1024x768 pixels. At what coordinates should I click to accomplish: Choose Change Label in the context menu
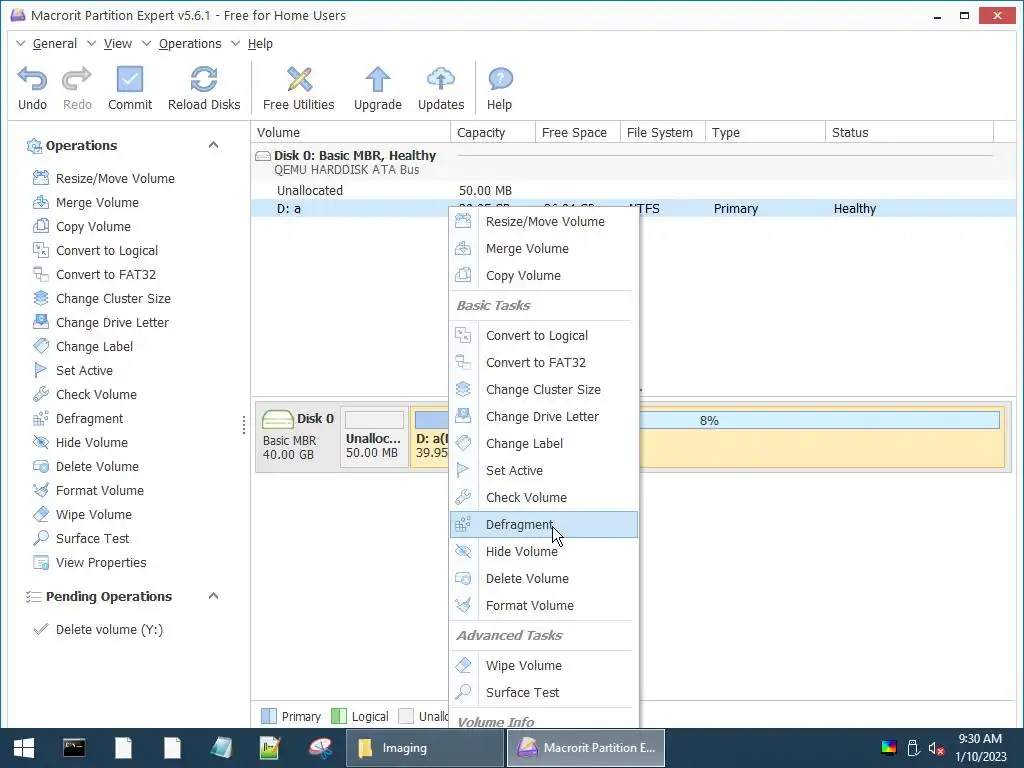pos(543,443)
